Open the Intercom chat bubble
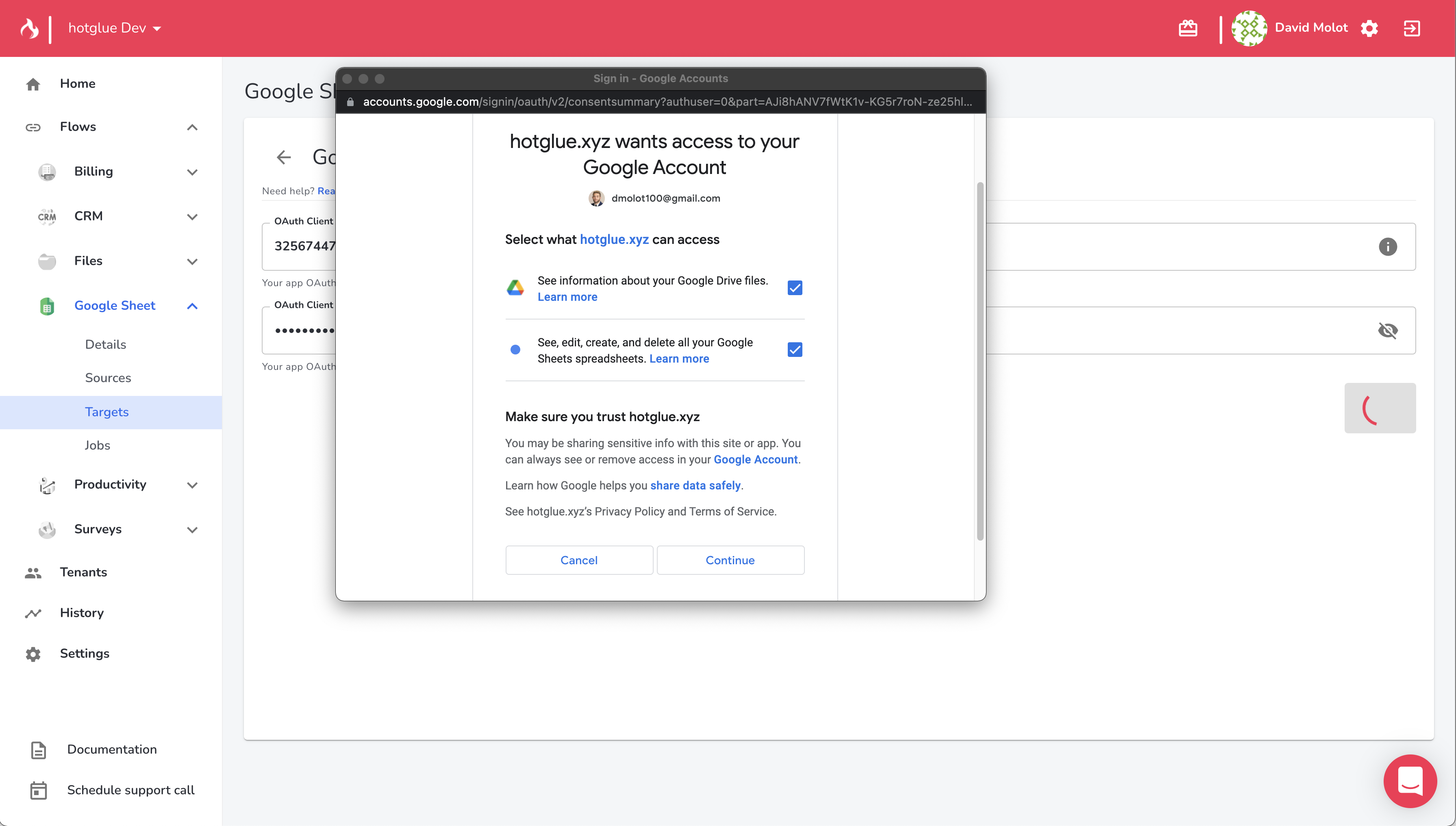 (1410, 780)
